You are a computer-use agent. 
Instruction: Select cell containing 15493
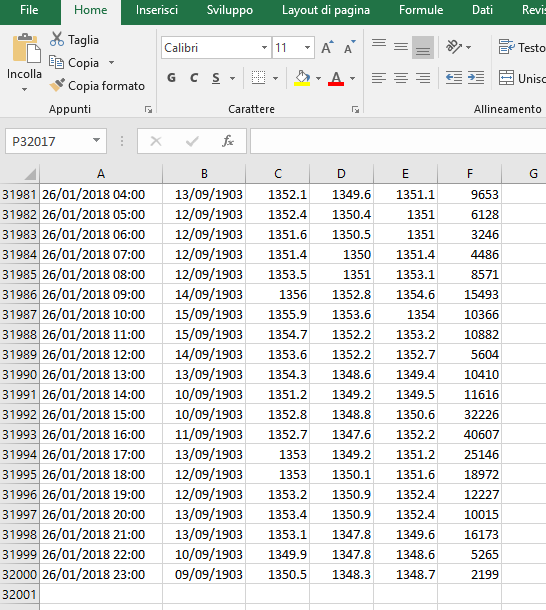470,294
